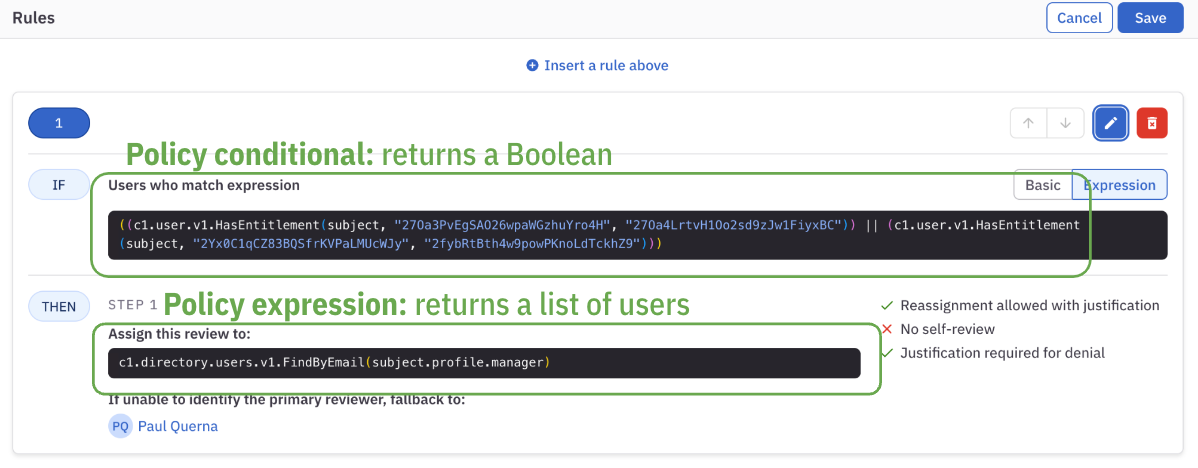Select the Expression mode toggle
Screen dimensions: 1198x468
point(1119,185)
